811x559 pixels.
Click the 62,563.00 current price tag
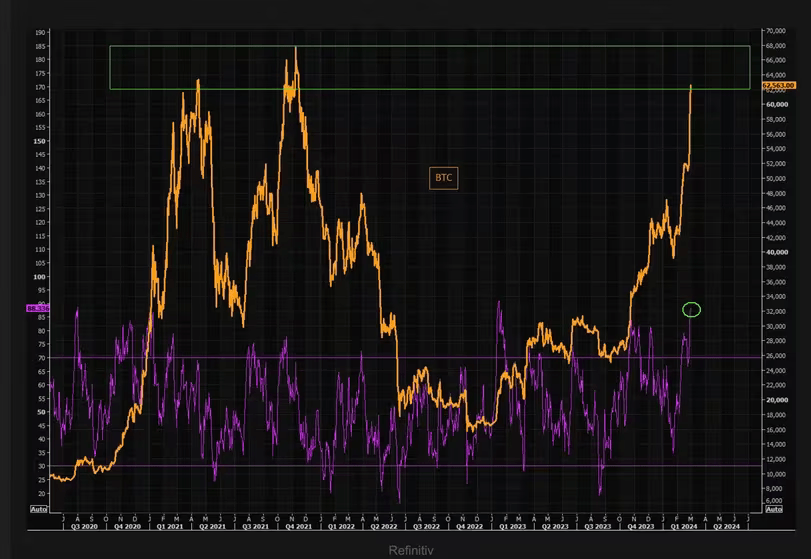tap(778, 85)
